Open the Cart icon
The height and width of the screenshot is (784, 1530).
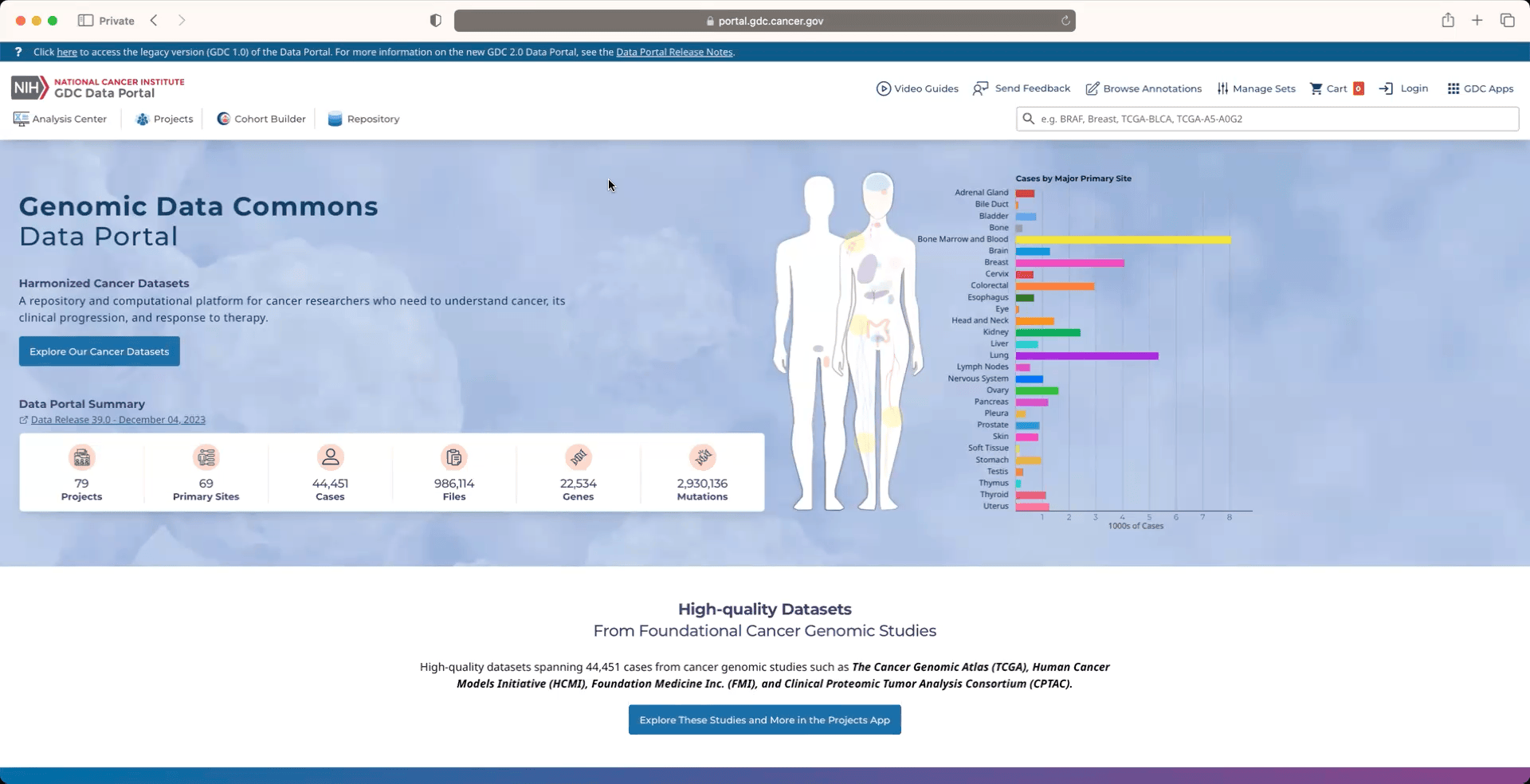(1316, 88)
